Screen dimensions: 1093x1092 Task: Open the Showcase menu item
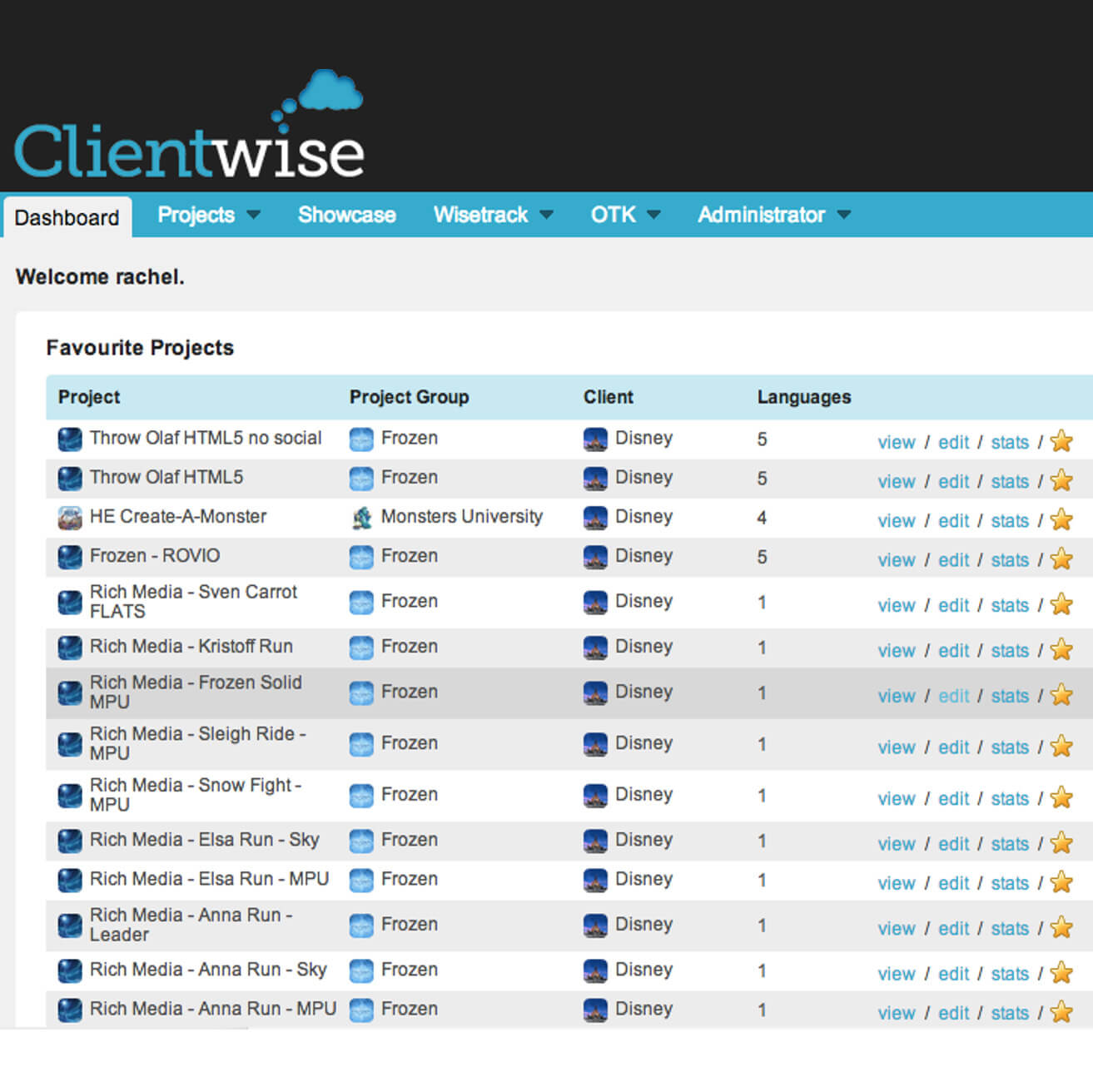346,215
